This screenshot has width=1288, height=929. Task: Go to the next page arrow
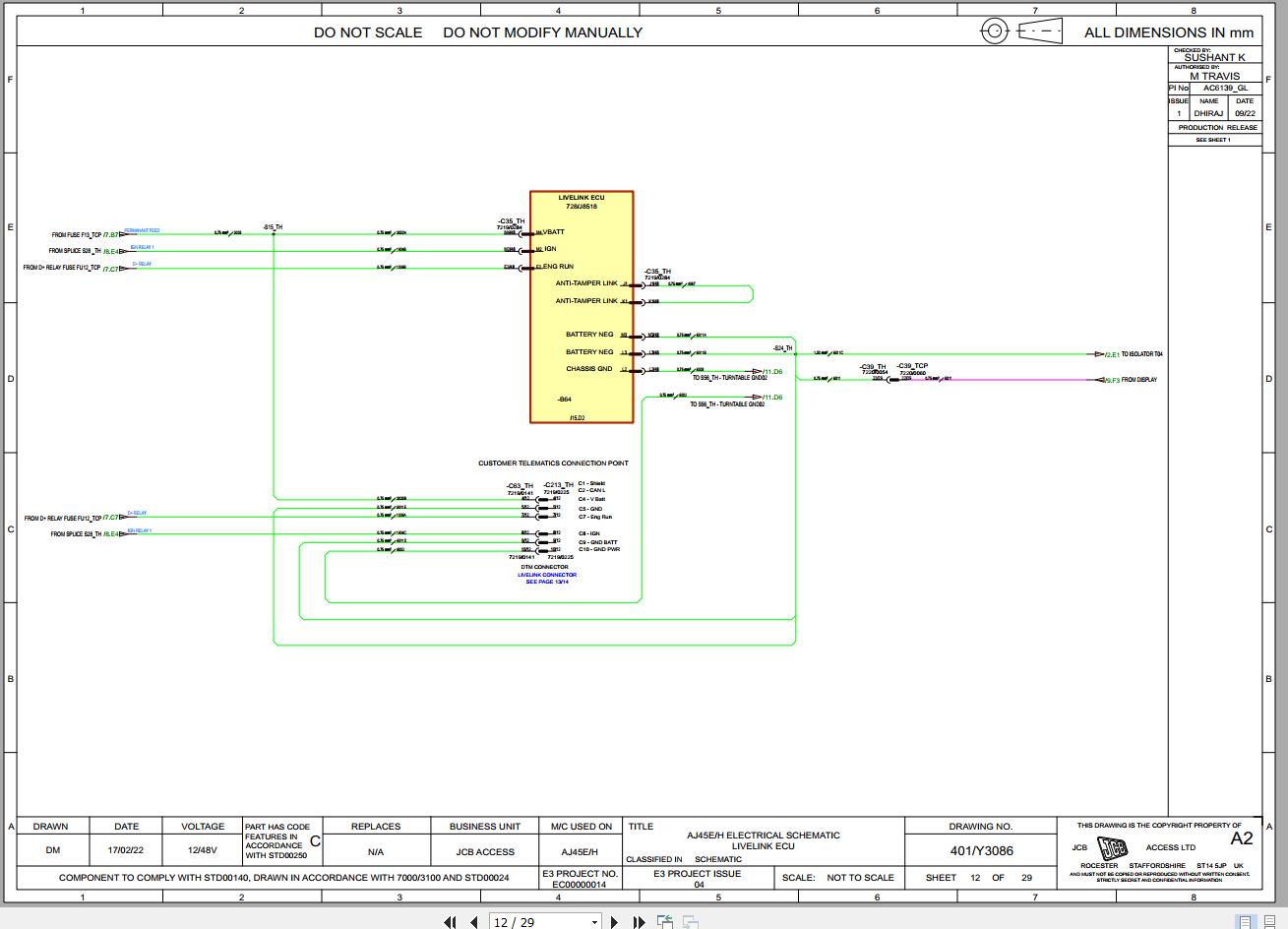coord(615,922)
